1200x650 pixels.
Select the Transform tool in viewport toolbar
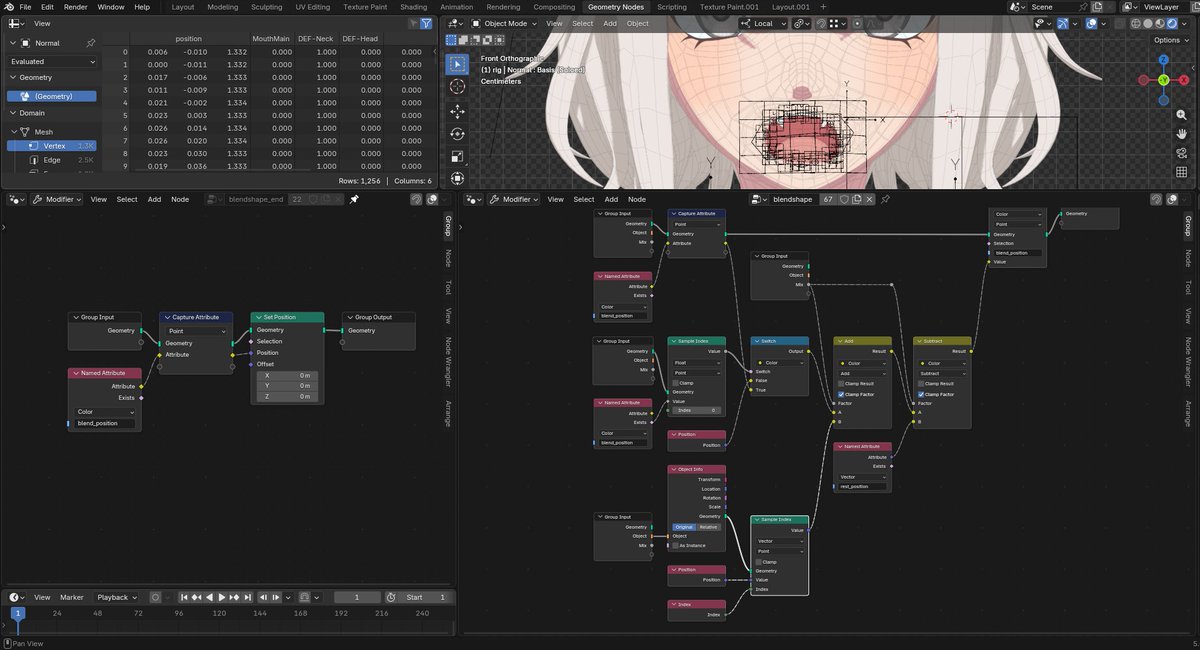click(x=457, y=180)
